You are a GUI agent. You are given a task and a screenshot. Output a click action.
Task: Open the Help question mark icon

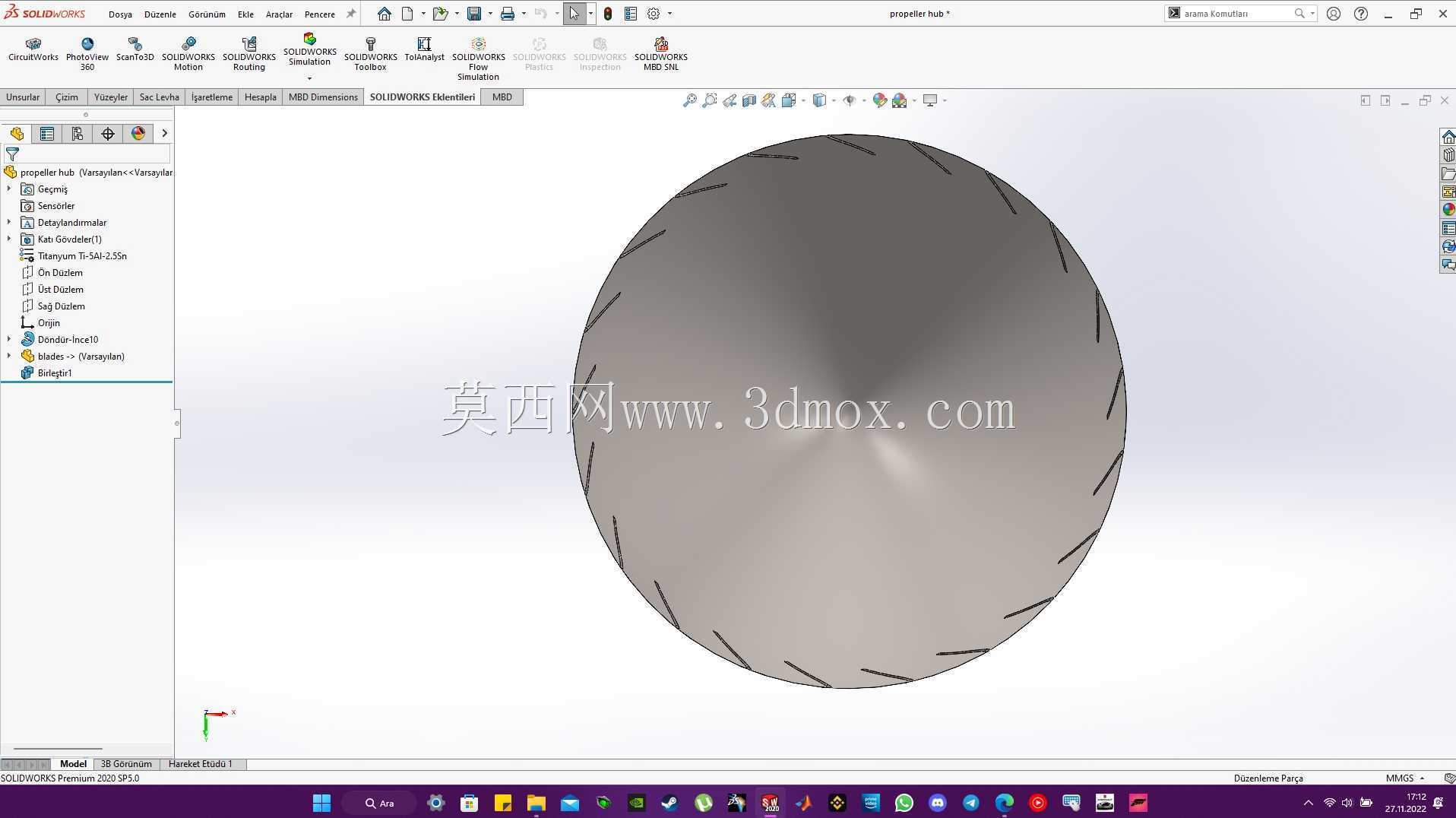pyautogui.click(x=1361, y=14)
